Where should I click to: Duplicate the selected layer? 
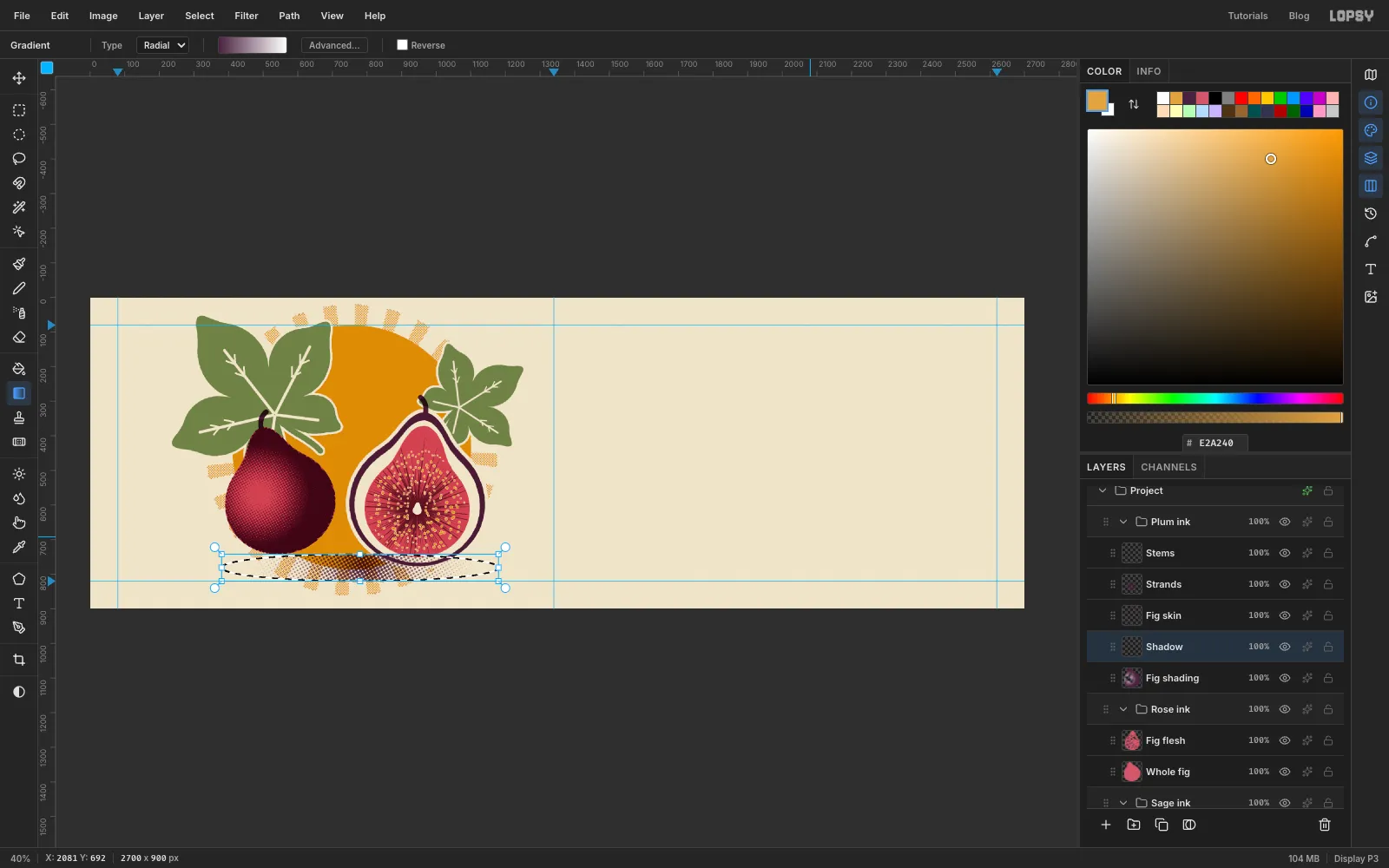(1162, 825)
